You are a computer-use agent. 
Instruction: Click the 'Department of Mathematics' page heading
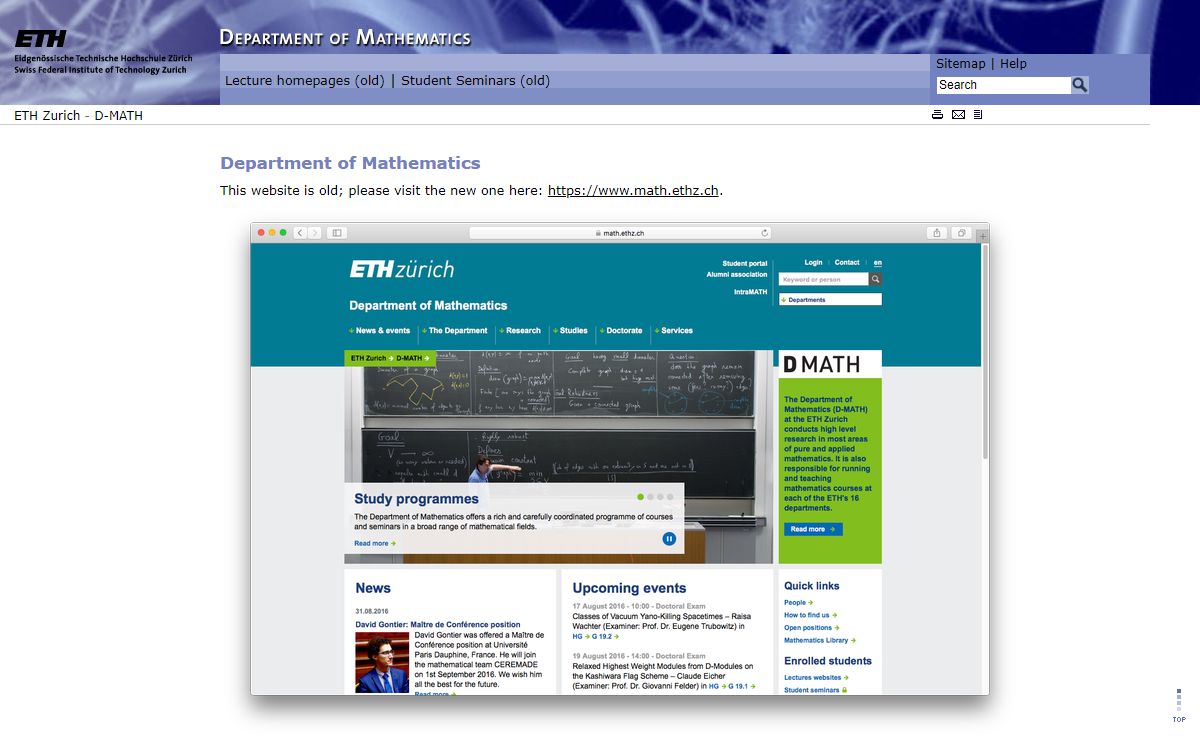350,163
